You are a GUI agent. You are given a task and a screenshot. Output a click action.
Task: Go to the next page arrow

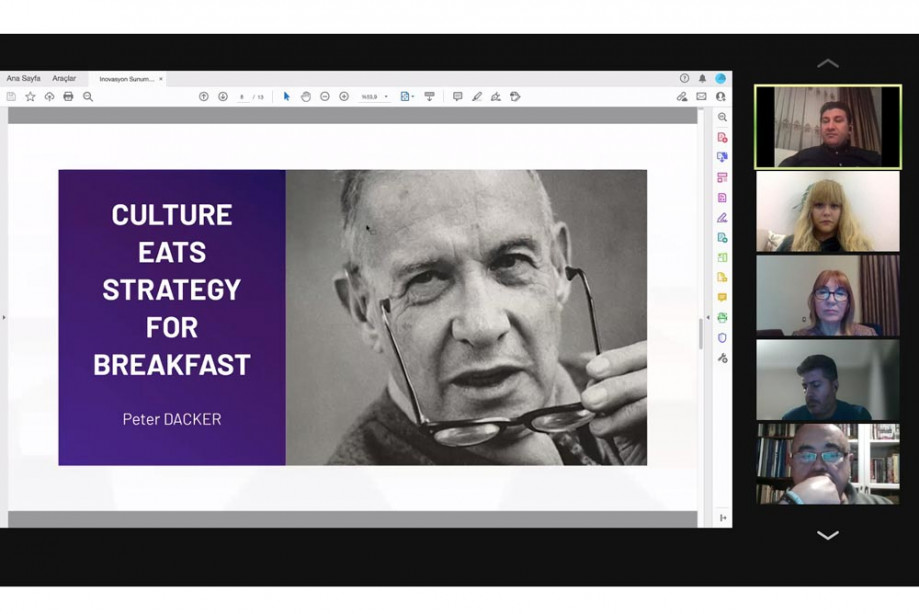(223, 97)
